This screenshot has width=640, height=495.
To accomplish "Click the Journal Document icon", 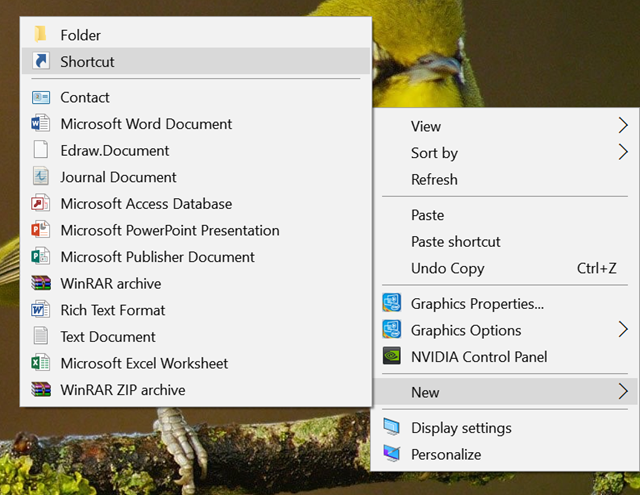I will click(x=41, y=176).
